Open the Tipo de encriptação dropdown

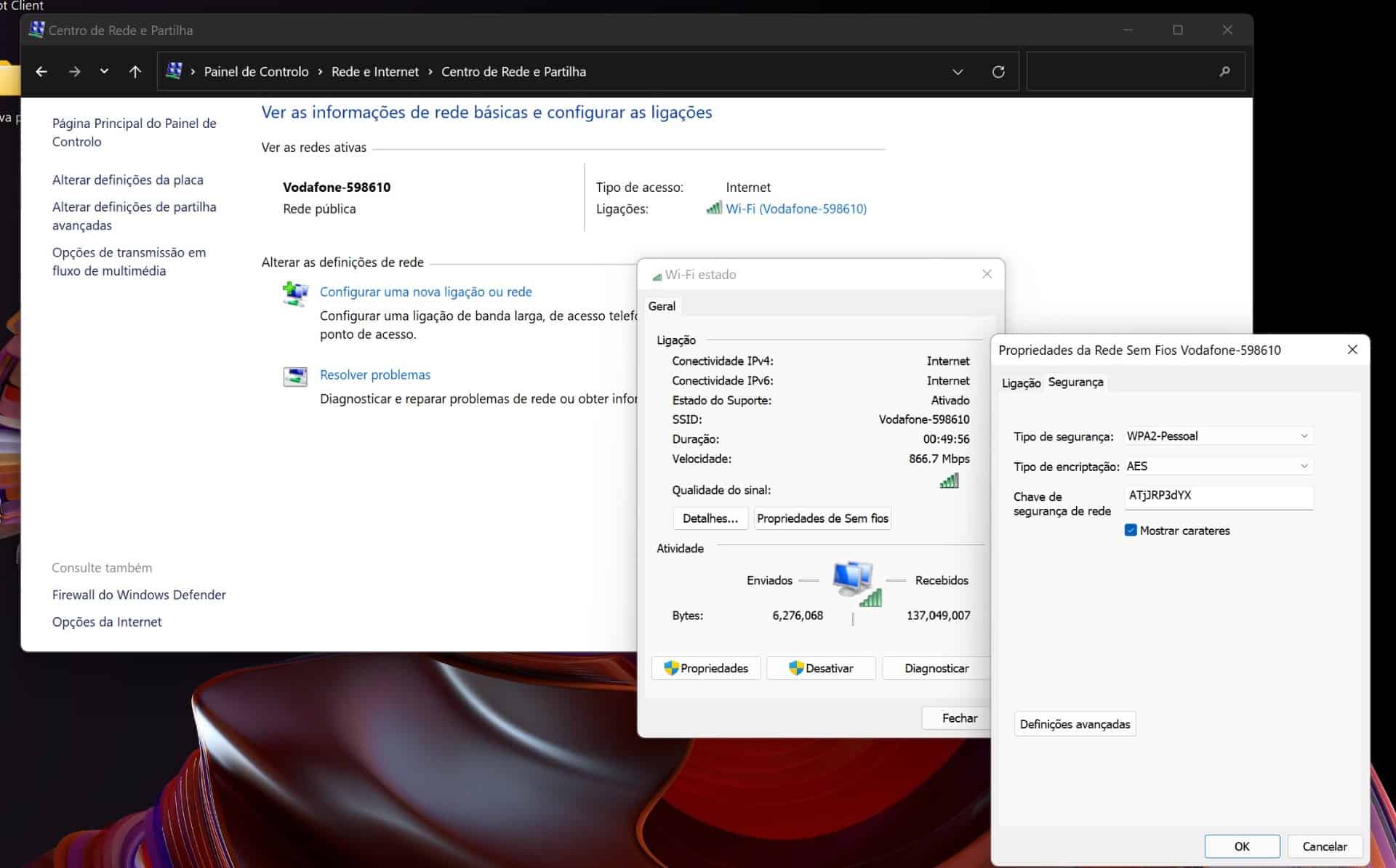[1218, 466]
